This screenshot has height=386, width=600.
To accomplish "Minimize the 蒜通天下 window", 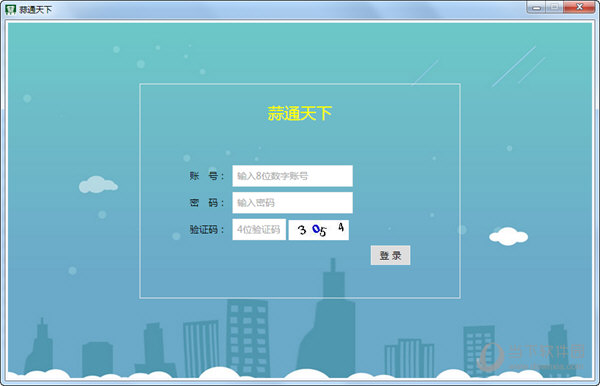I will [x=536, y=7].
